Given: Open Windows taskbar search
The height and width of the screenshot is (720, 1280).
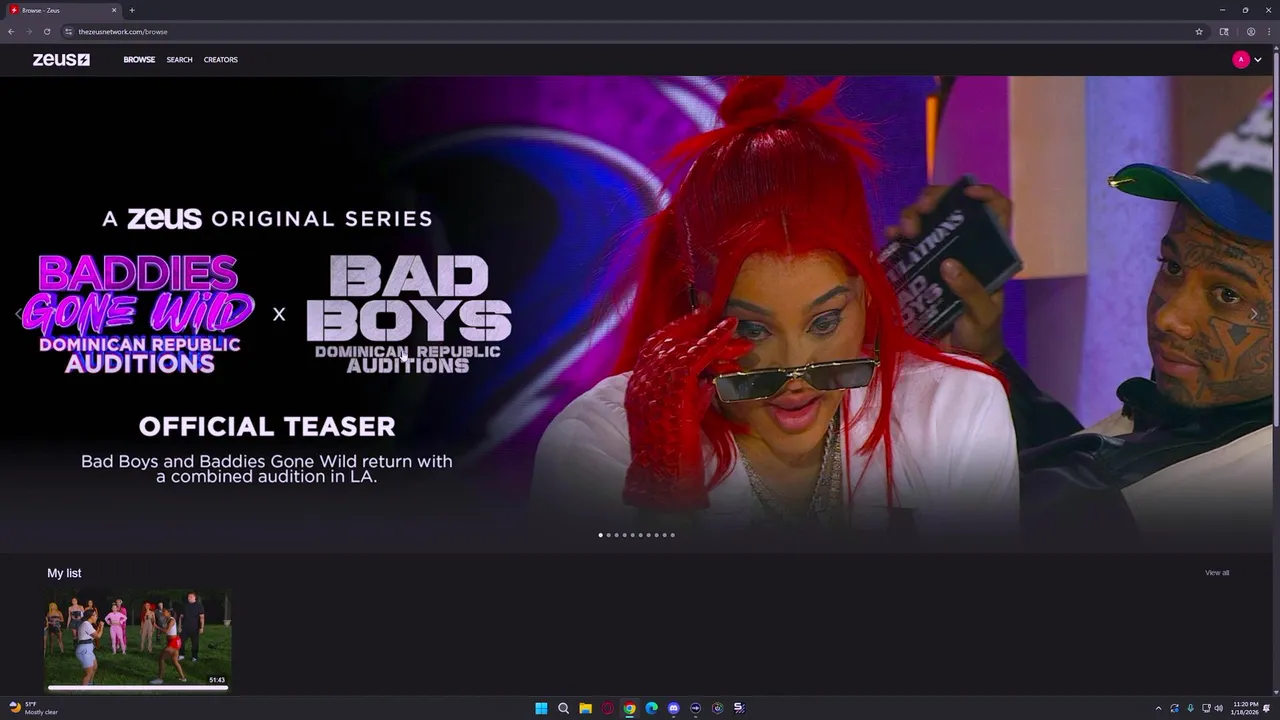Looking at the screenshot, I should tap(563, 708).
